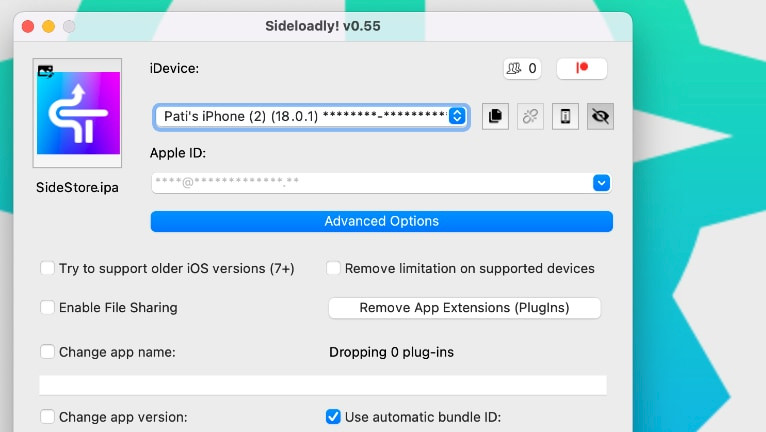Viewport: 766px width, 432px height.
Task: Click the SideStore.ipa file name label
Action: pyautogui.click(x=77, y=188)
